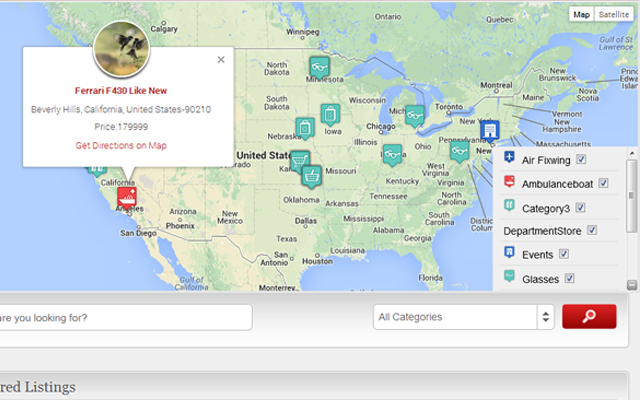Click the All Categories up-down arrows
Image resolution: width=640 pixels, height=400 pixels.
pyautogui.click(x=546, y=317)
